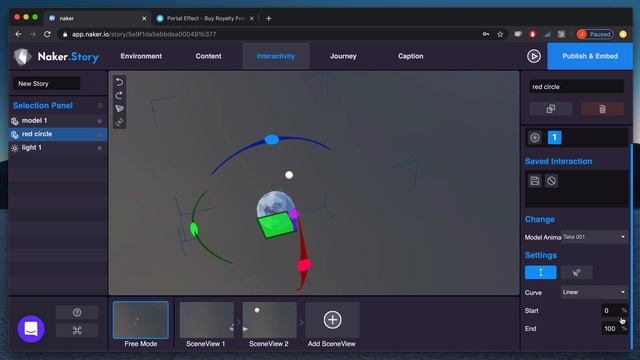Edit the Start percent field
This screenshot has height=360, width=640.
point(614,311)
